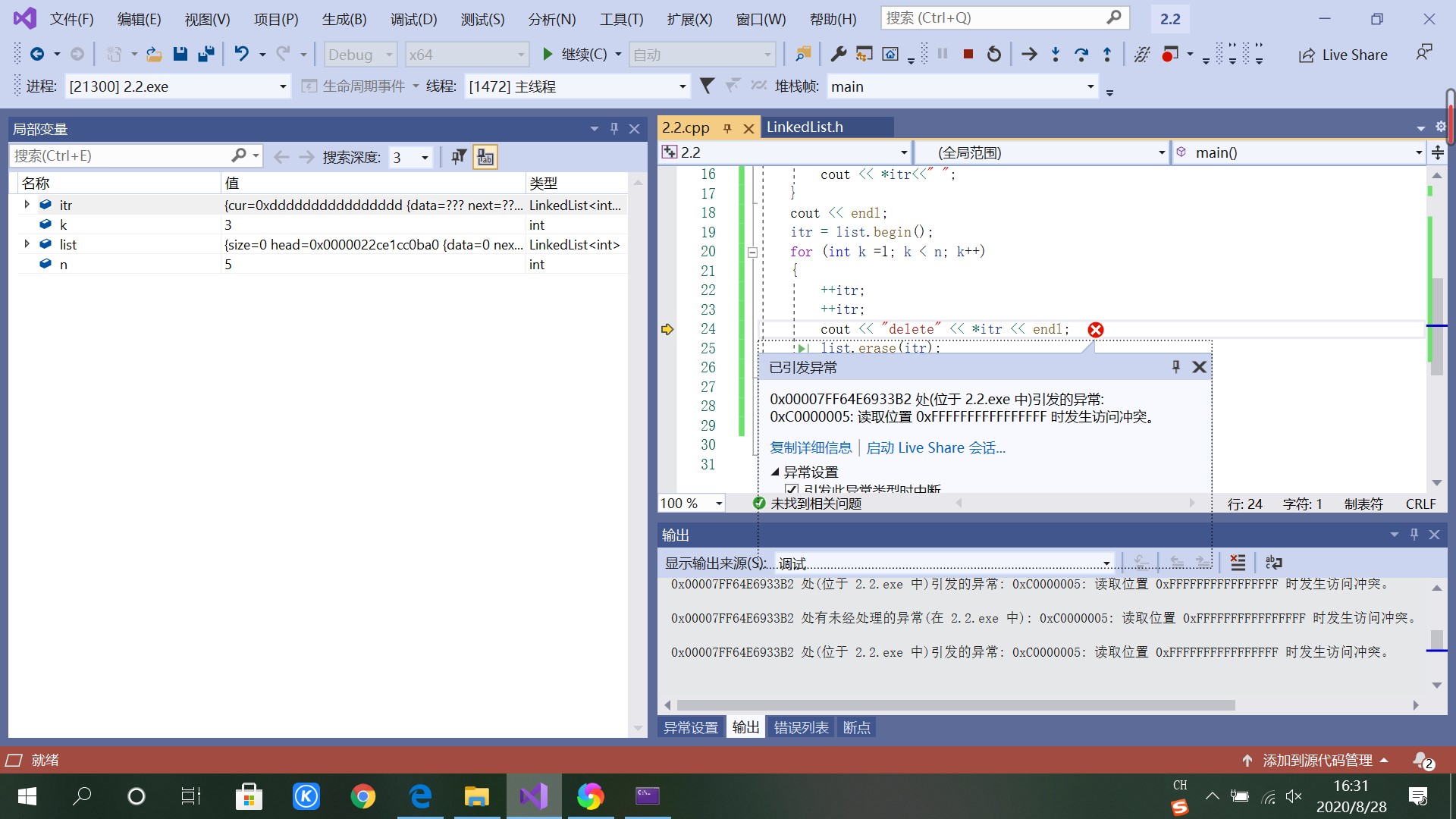
Task: Toggle the highlighted Locals view icon
Action: [485, 157]
